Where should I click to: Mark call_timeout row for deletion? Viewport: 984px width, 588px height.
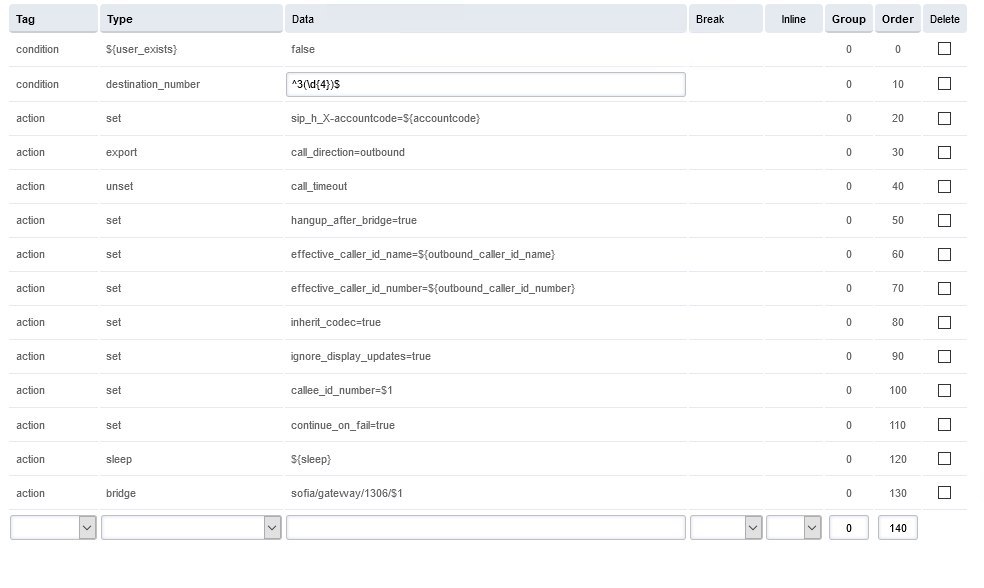point(944,186)
